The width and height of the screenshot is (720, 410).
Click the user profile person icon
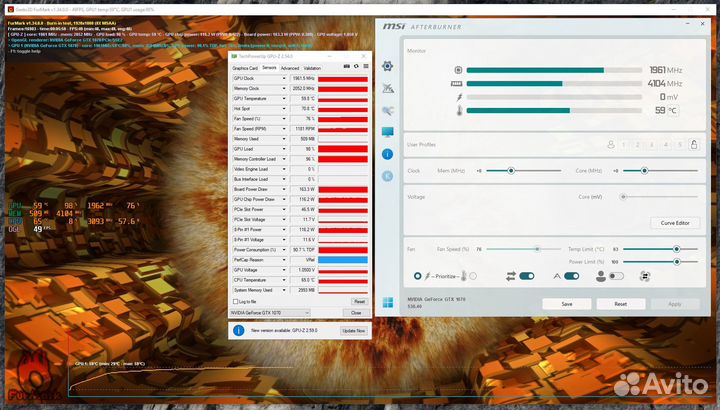pyautogui.click(x=611, y=145)
